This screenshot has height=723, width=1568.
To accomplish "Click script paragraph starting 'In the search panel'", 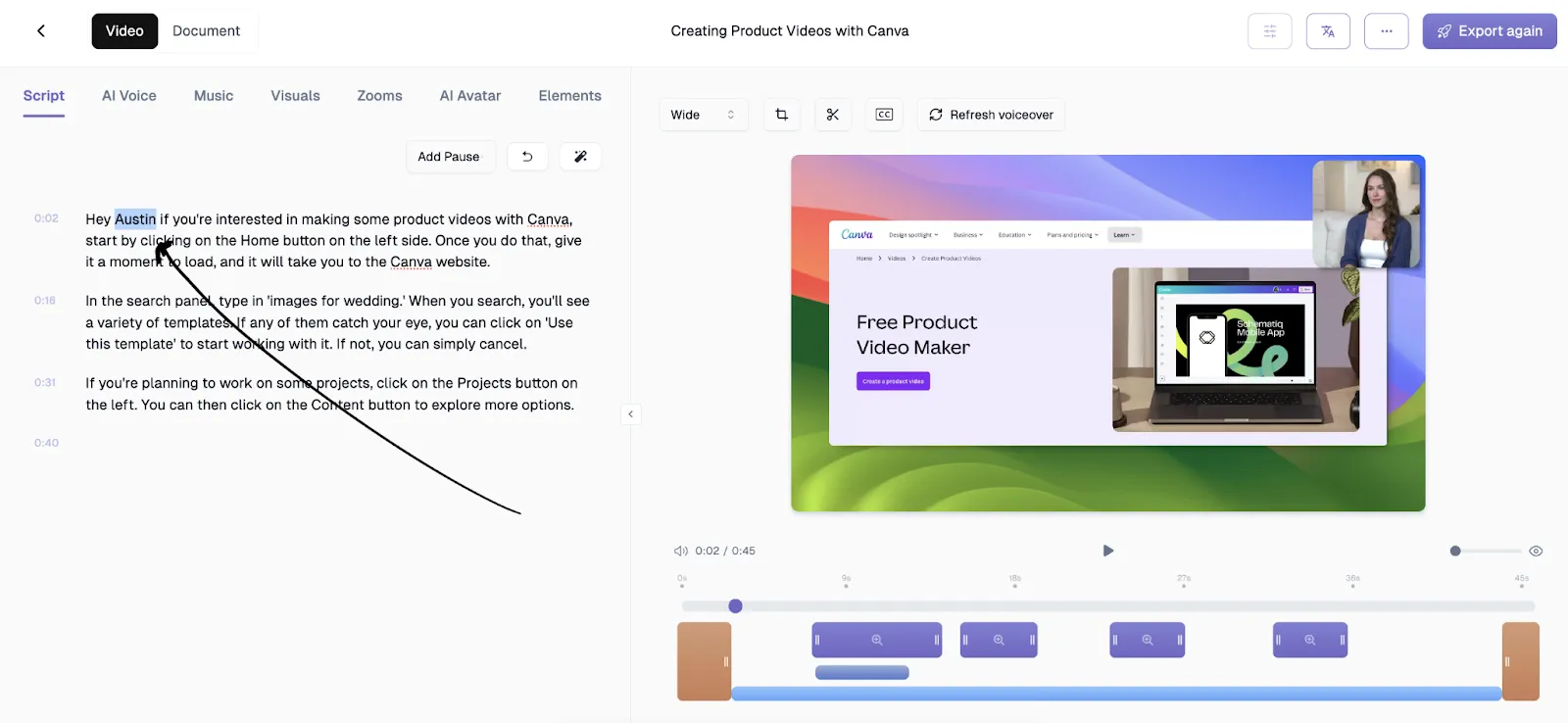I will 337,322.
